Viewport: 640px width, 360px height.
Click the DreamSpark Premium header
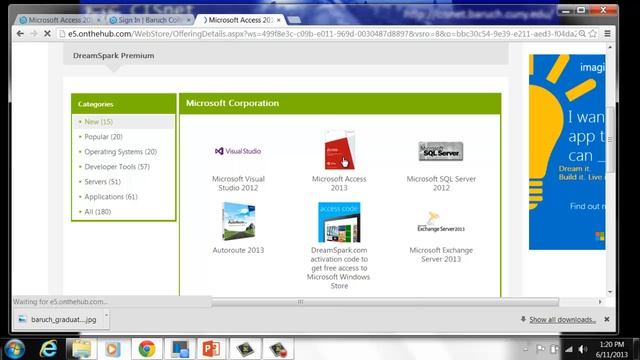pyautogui.click(x=113, y=56)
